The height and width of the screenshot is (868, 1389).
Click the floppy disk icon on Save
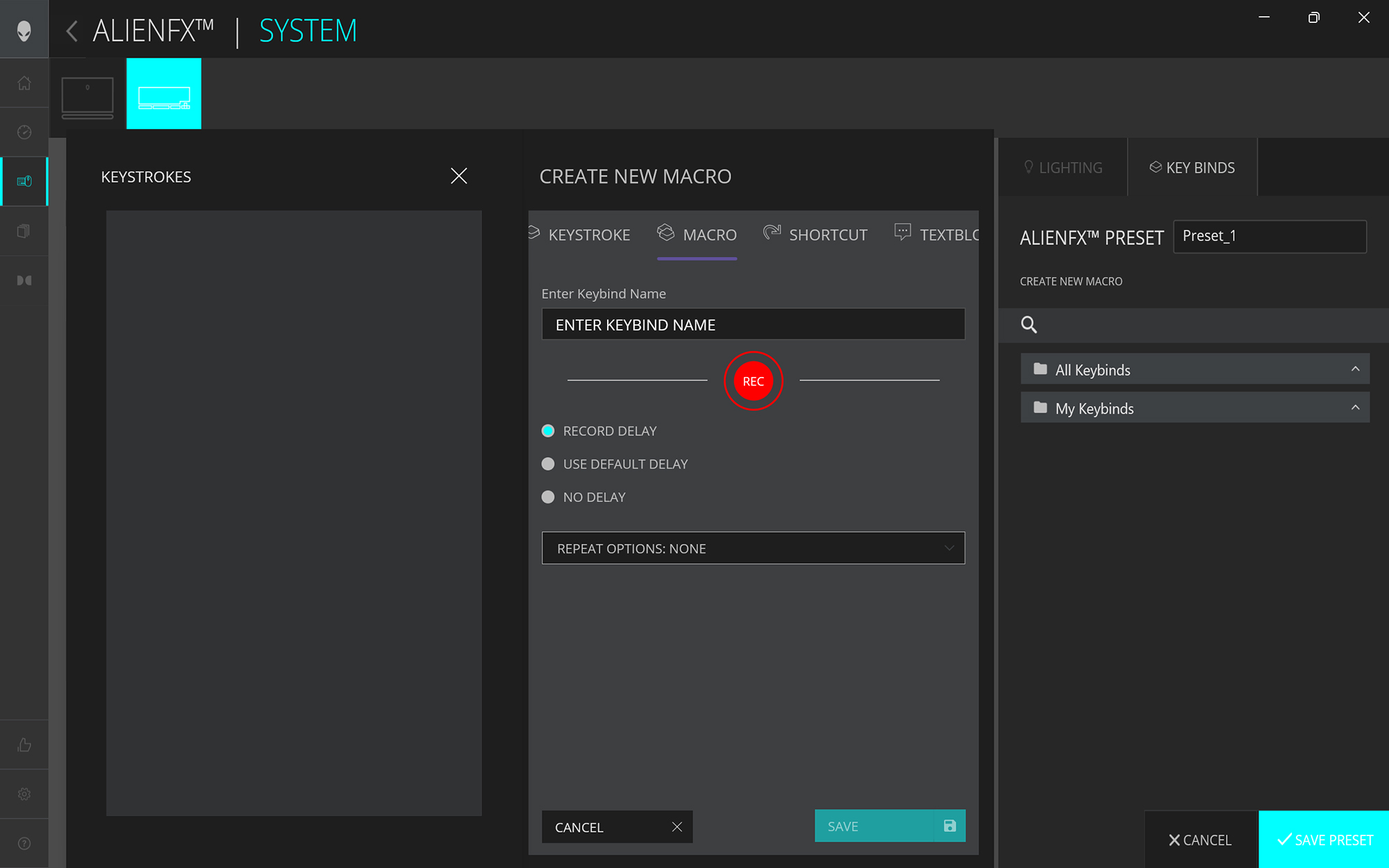click(949, 826)
